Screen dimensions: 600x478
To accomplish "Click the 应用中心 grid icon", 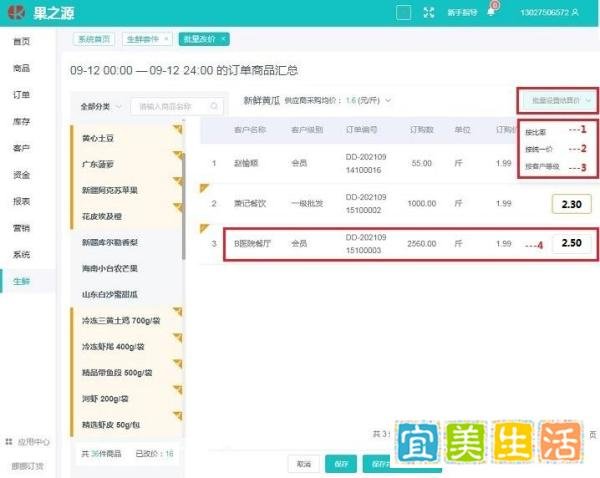I will click(x=9, y=442).
